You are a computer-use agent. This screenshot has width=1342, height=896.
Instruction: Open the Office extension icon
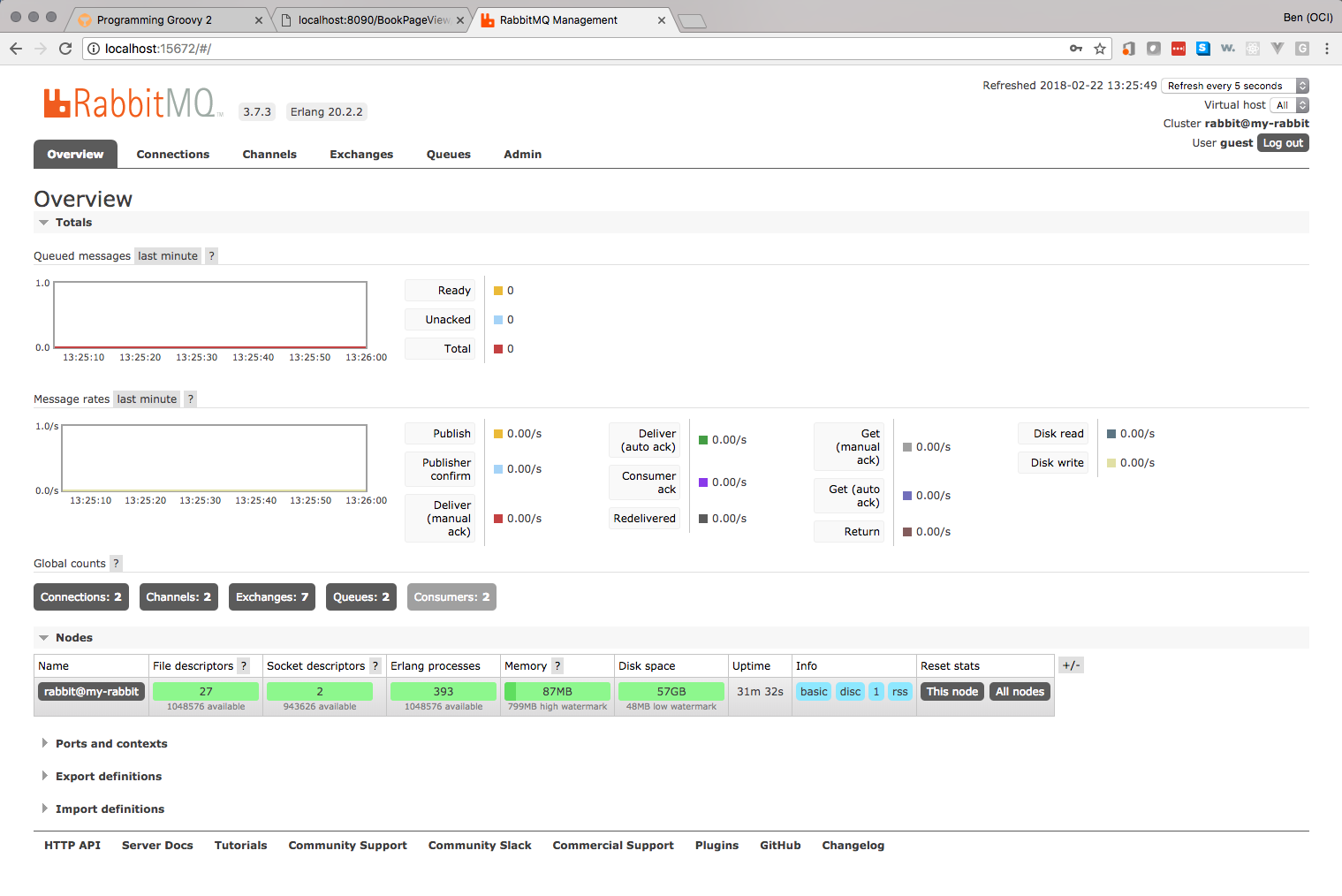pos(1129,49)
